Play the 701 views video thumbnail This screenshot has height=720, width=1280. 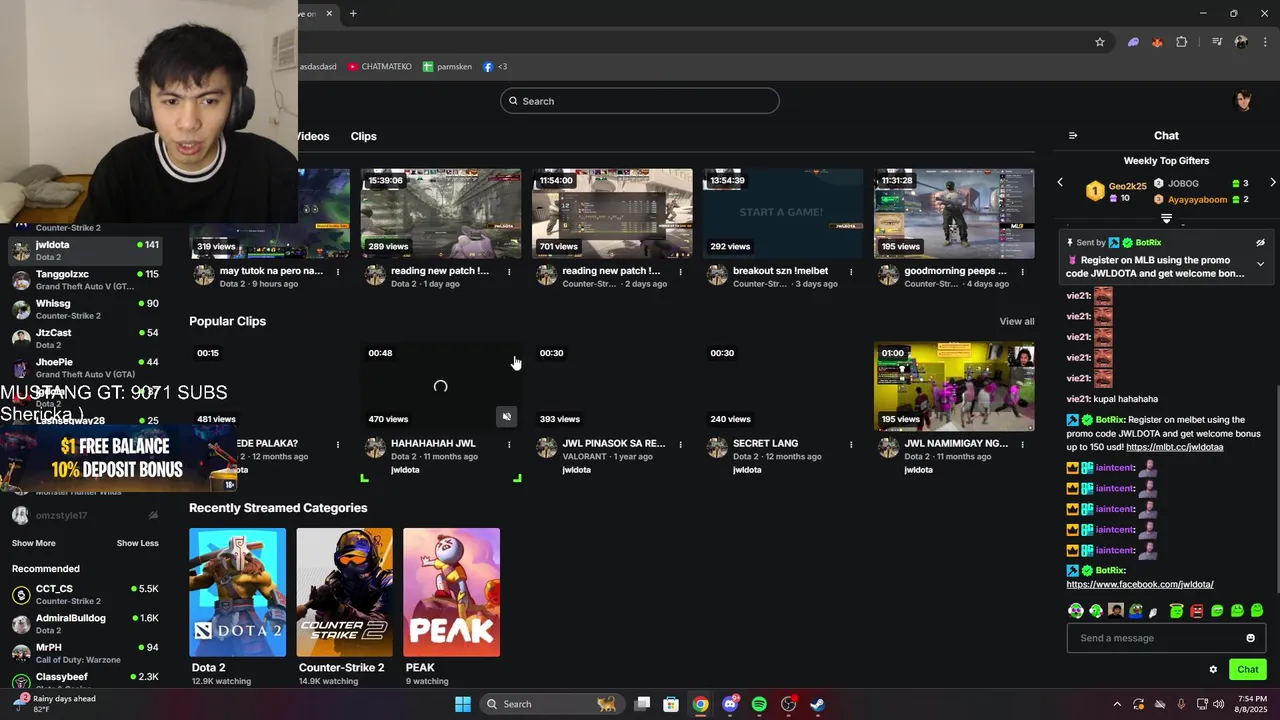coord(612,213)
